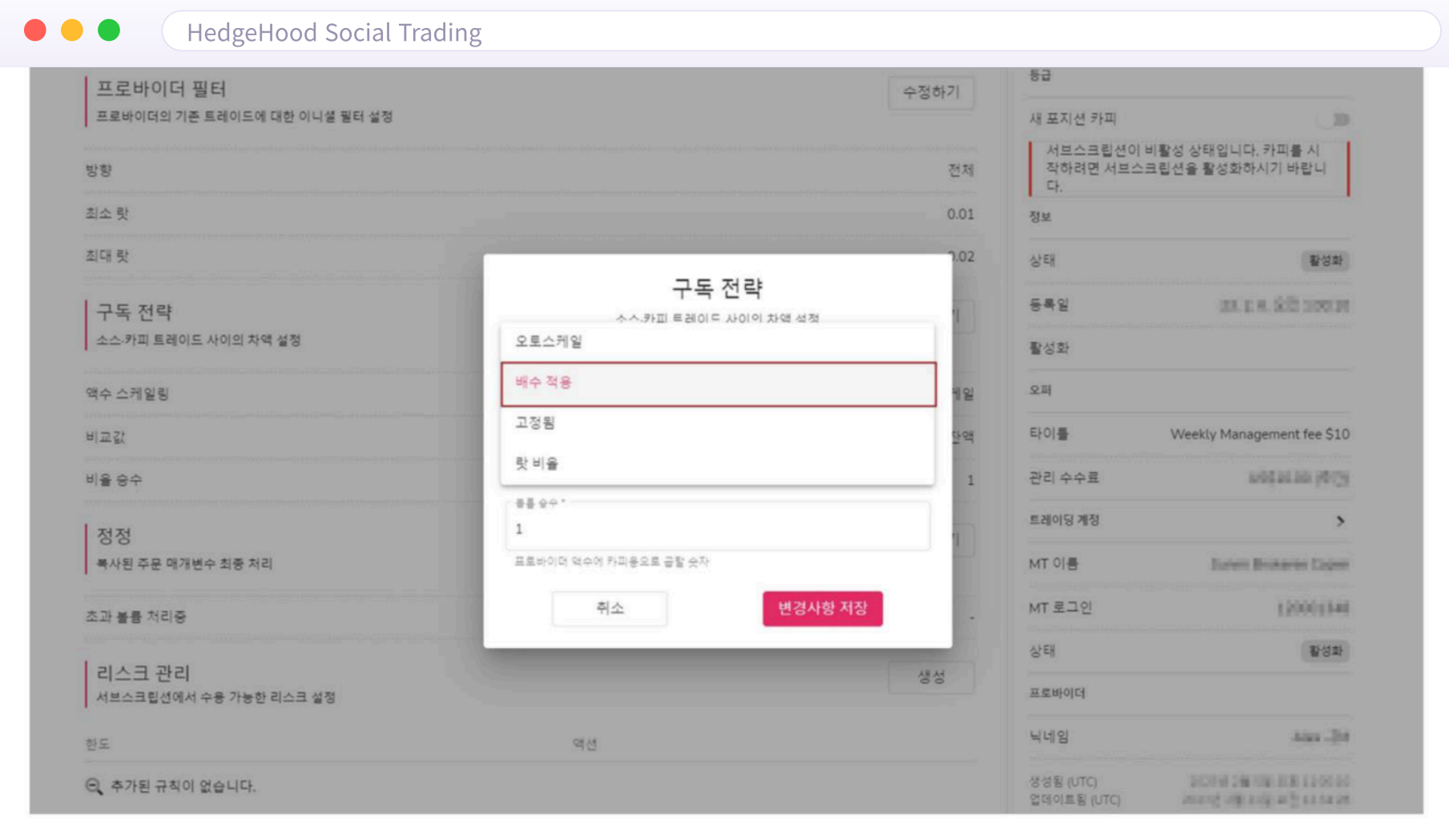Click the 초과 볼륨 처리중 row label
Viewport: 1449px width, 840px height.
(136, 617)
